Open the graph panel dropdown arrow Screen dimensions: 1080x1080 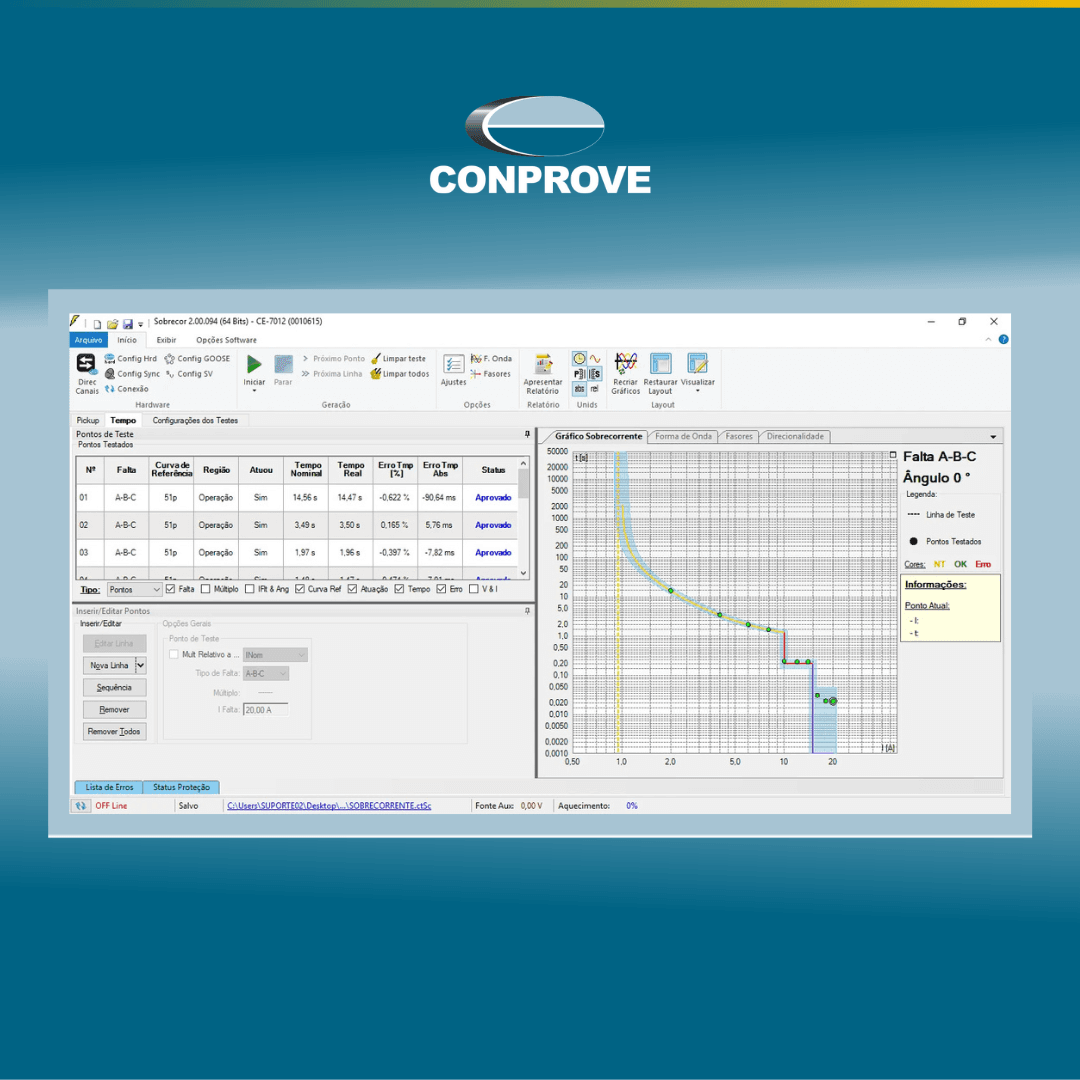[x=994, y=436]
